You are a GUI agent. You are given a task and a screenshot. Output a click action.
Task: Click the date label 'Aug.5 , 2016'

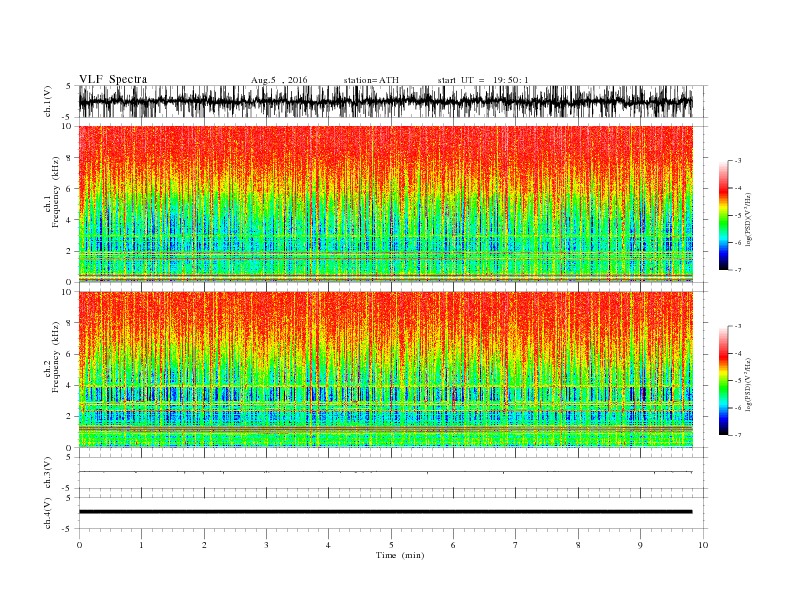point(279,80)
